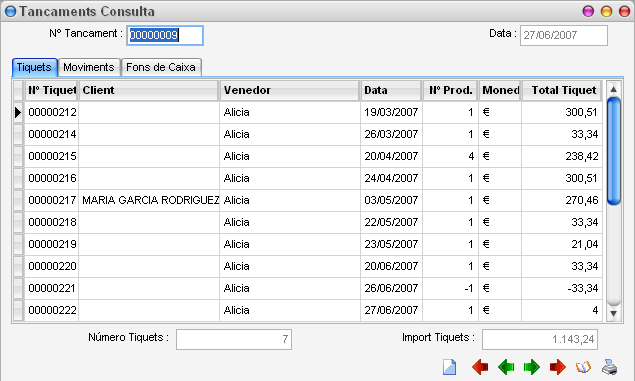Go to next record with green right arrow
Image resolution: width=635 pixels, height=381 pixels.
(531, 367)
